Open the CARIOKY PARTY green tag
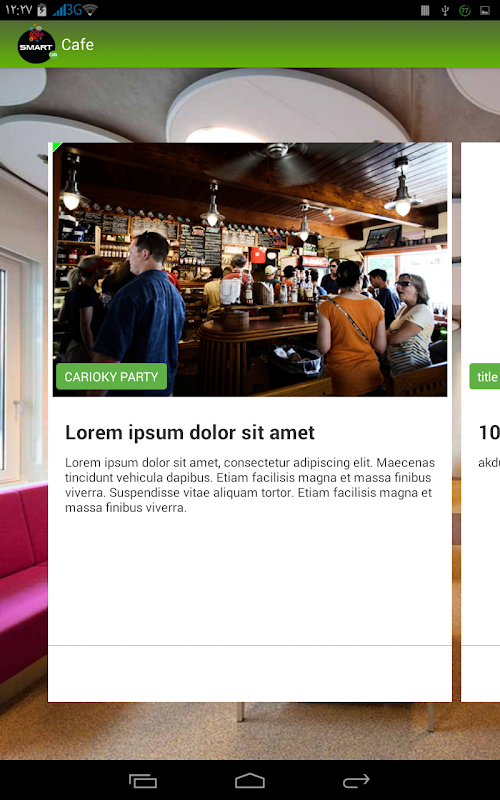 coord(112,377)
